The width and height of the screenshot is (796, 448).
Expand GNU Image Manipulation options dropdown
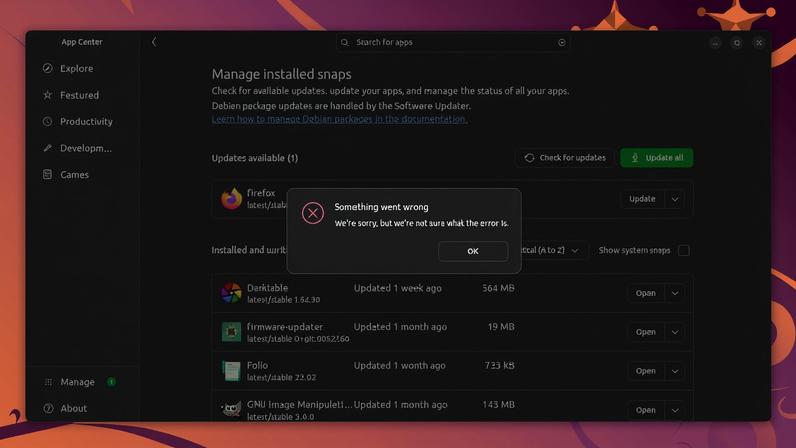(x=675, y=410)
